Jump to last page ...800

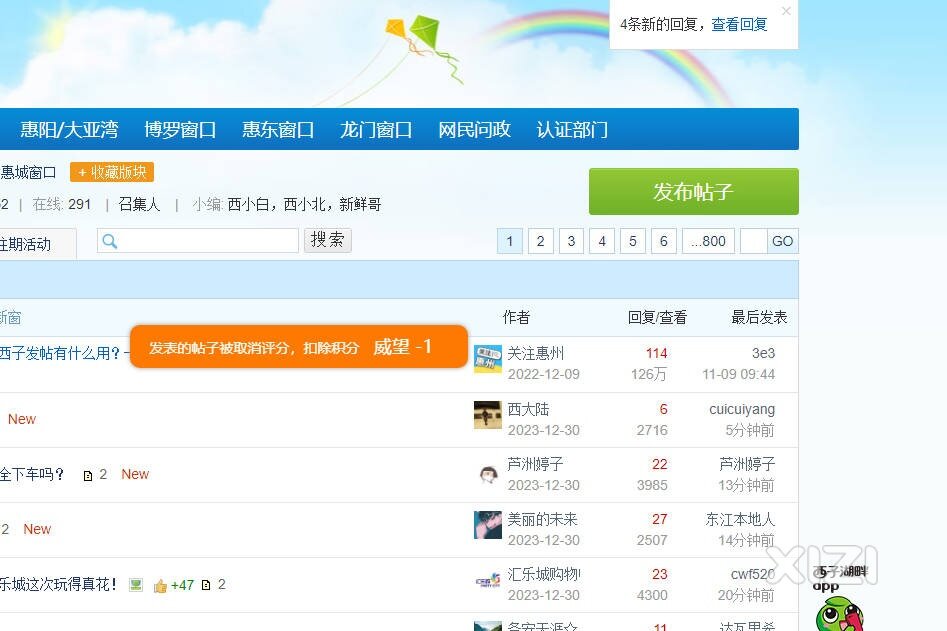click(708, 242)
